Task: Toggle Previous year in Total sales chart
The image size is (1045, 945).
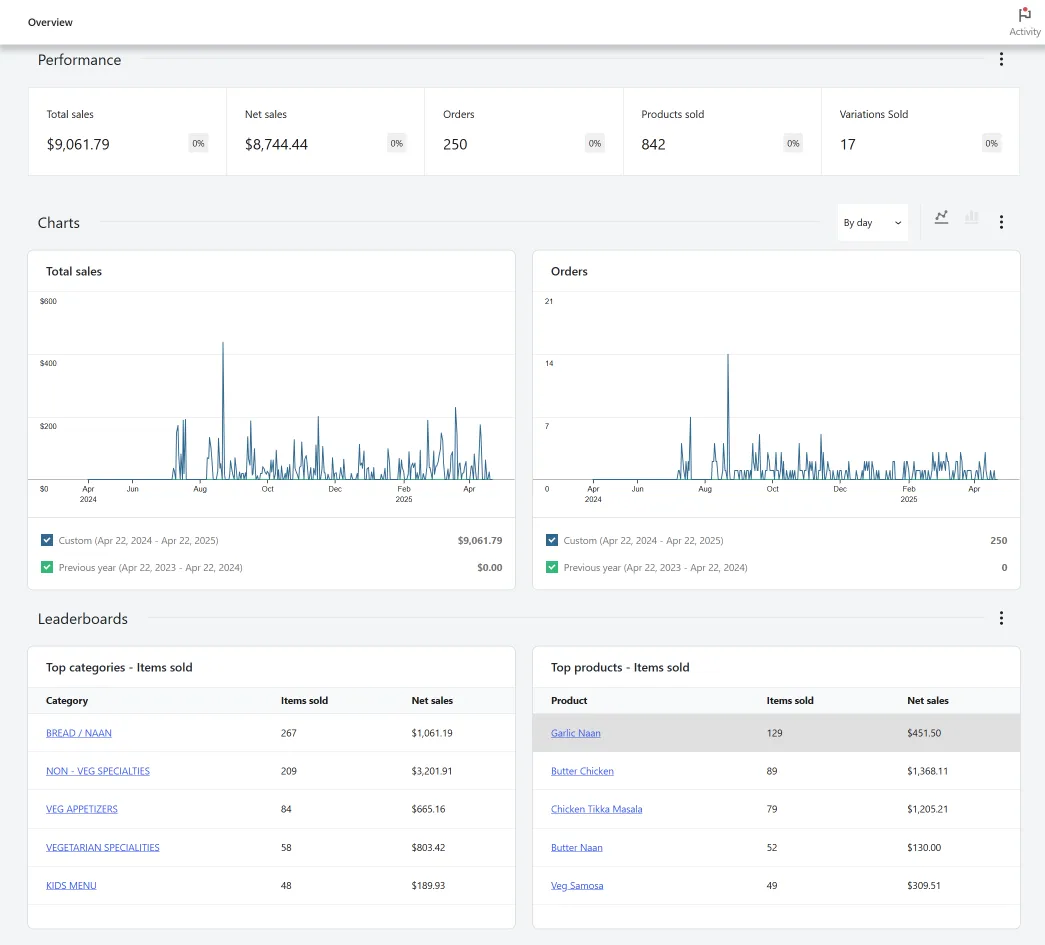Action: click(x=47, y=567)
